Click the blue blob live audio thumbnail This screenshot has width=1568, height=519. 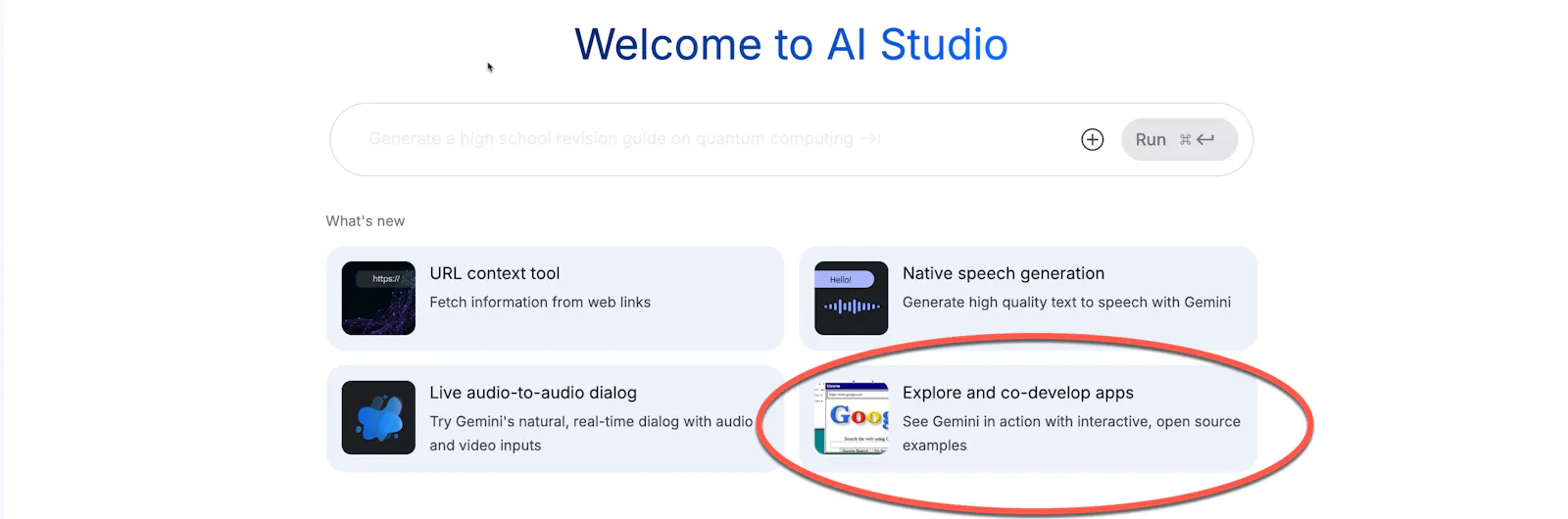tap(378, 417)
